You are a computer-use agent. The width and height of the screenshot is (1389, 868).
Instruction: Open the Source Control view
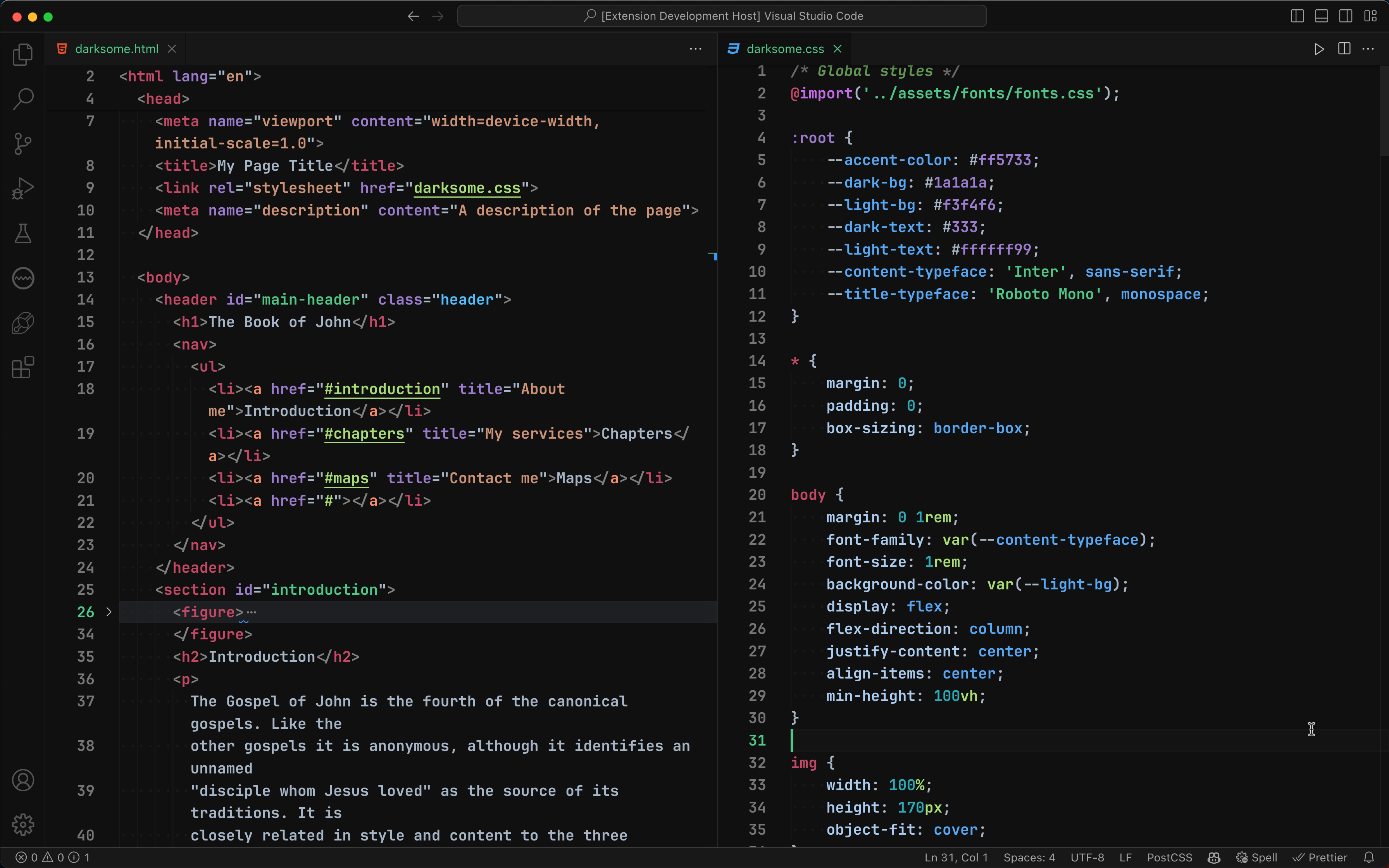23,143
